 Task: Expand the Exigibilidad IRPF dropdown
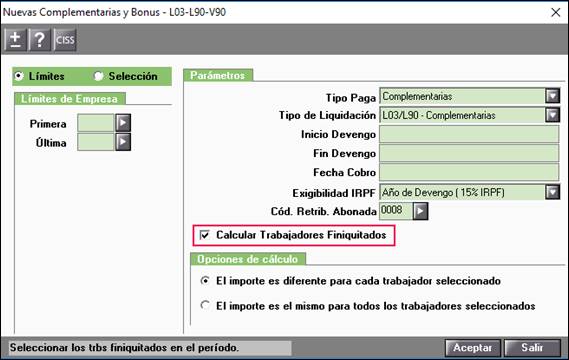coord(552,192)
